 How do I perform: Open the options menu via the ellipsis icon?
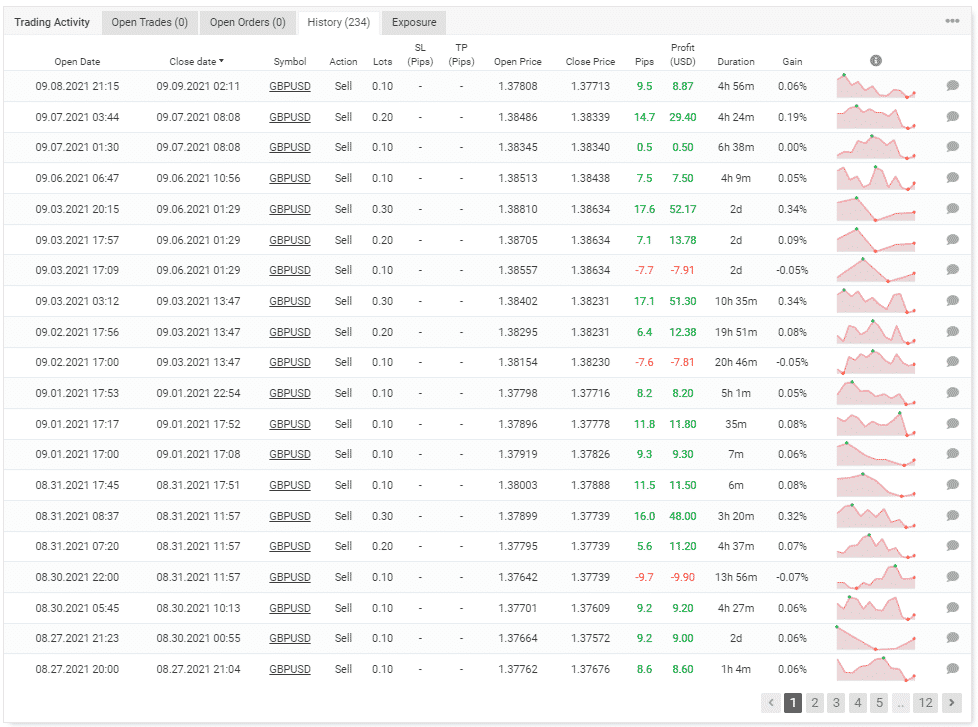coord(954,21)
